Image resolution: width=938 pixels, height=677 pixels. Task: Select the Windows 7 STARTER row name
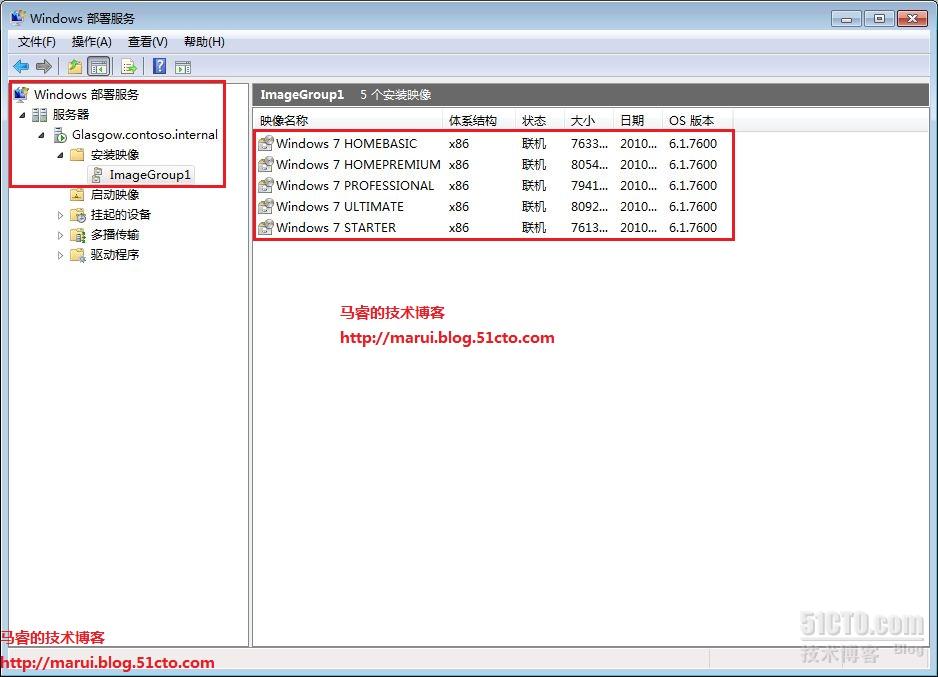tap(336, 227)
